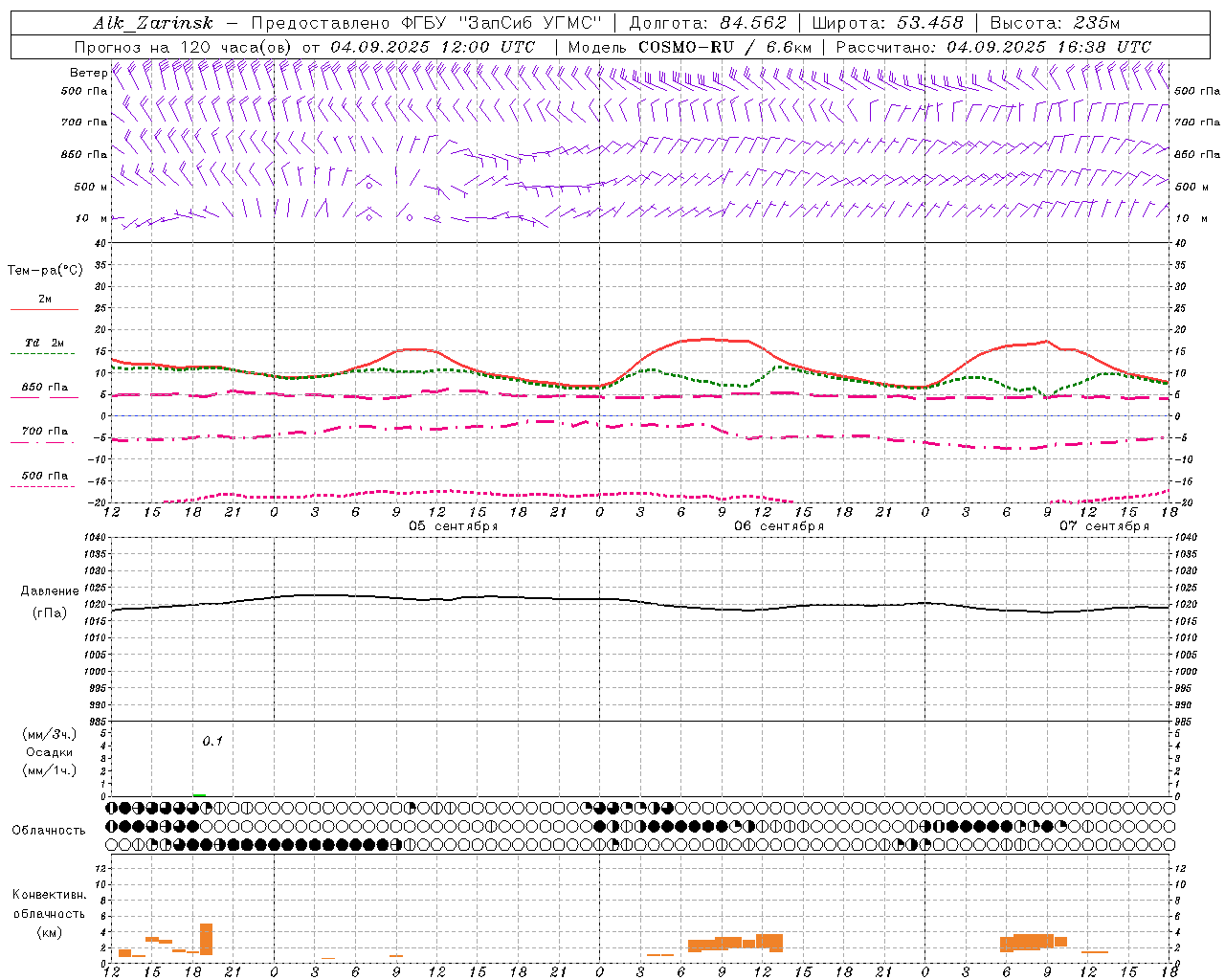Viewport: 1225px width, 980px height.
Task: Click the forecast start time 04.09.2025 12:00 UTC
Action: click(x=433, y=47)
